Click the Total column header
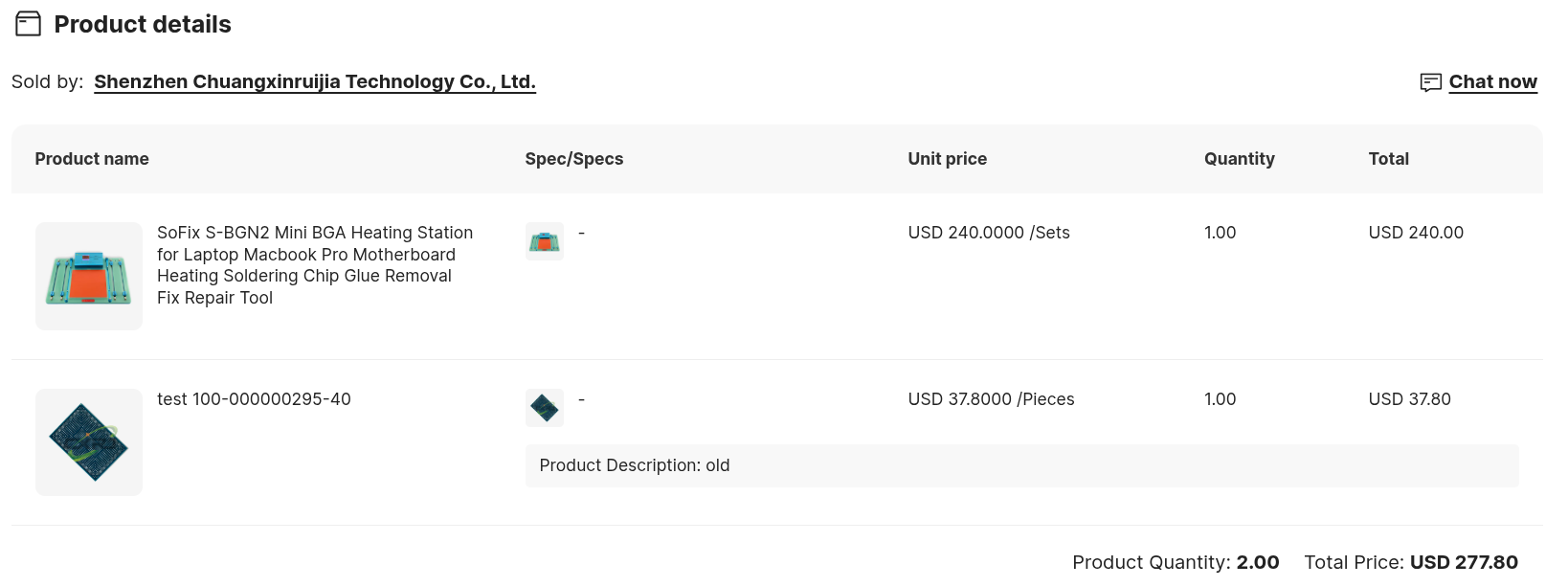Viewport: 1568px width, 587px height. click(1389, 159)
